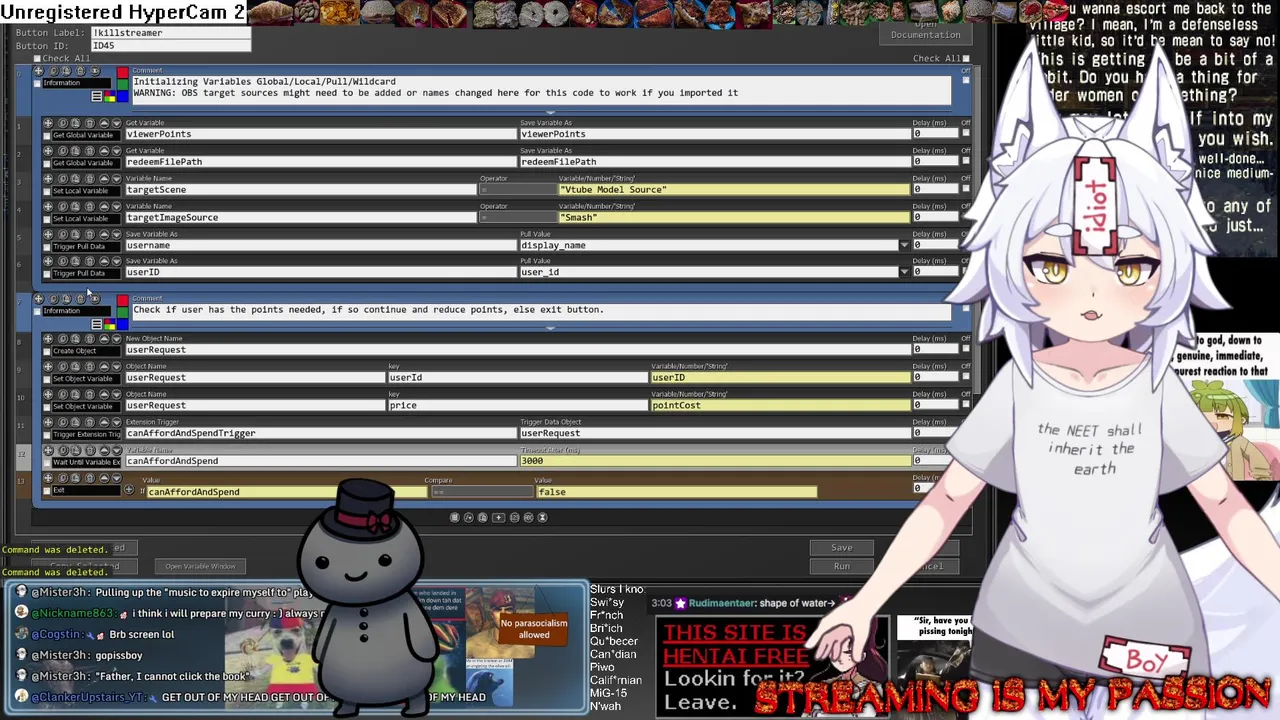Collapse the Check if user comment with arrow below it
1280x720 pixels.
(x=551, y=327)
